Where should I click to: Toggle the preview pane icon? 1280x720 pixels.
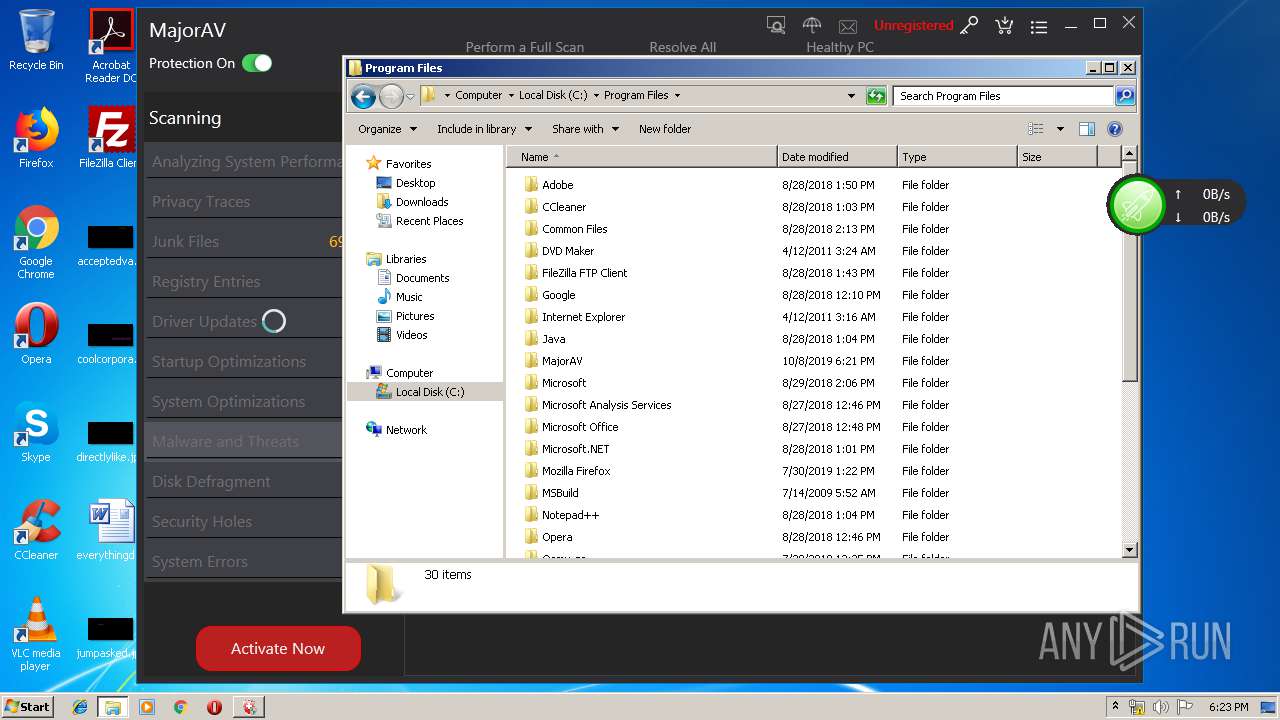pos(1087,129)
